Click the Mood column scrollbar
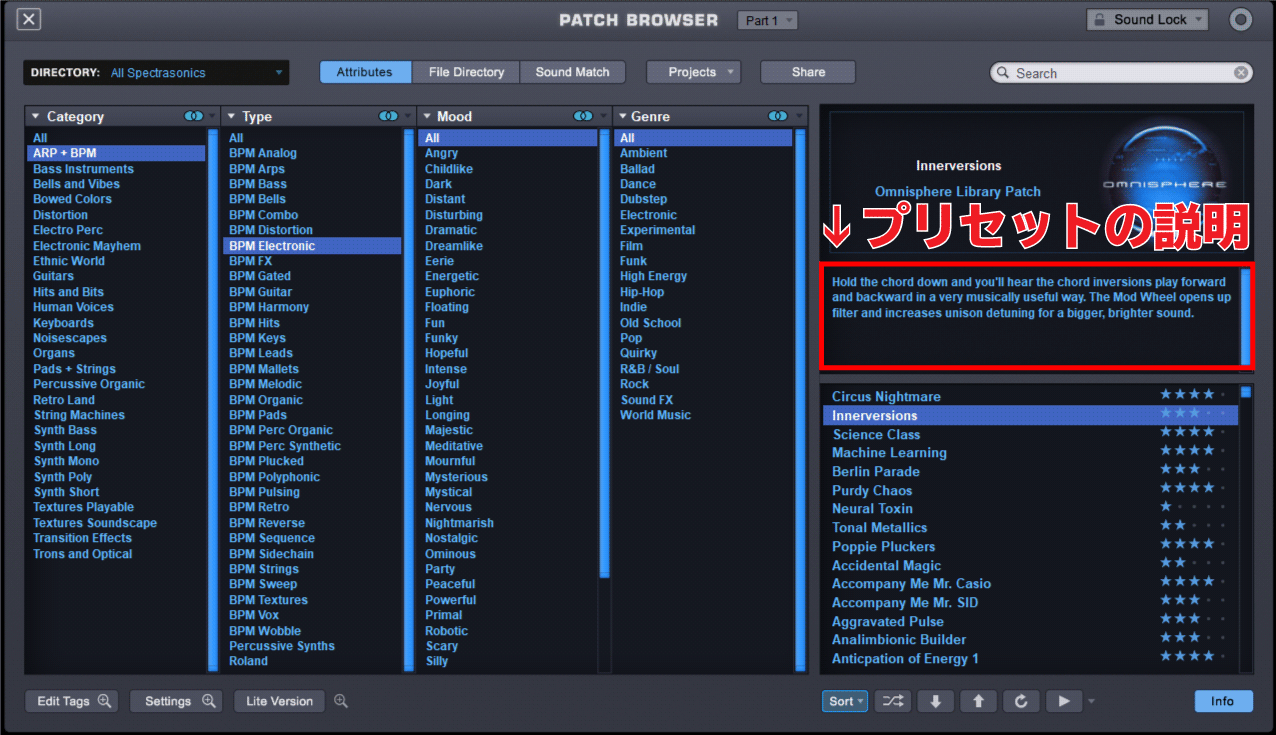Viewport: 1276px width, 735px height. pos(603,353)
